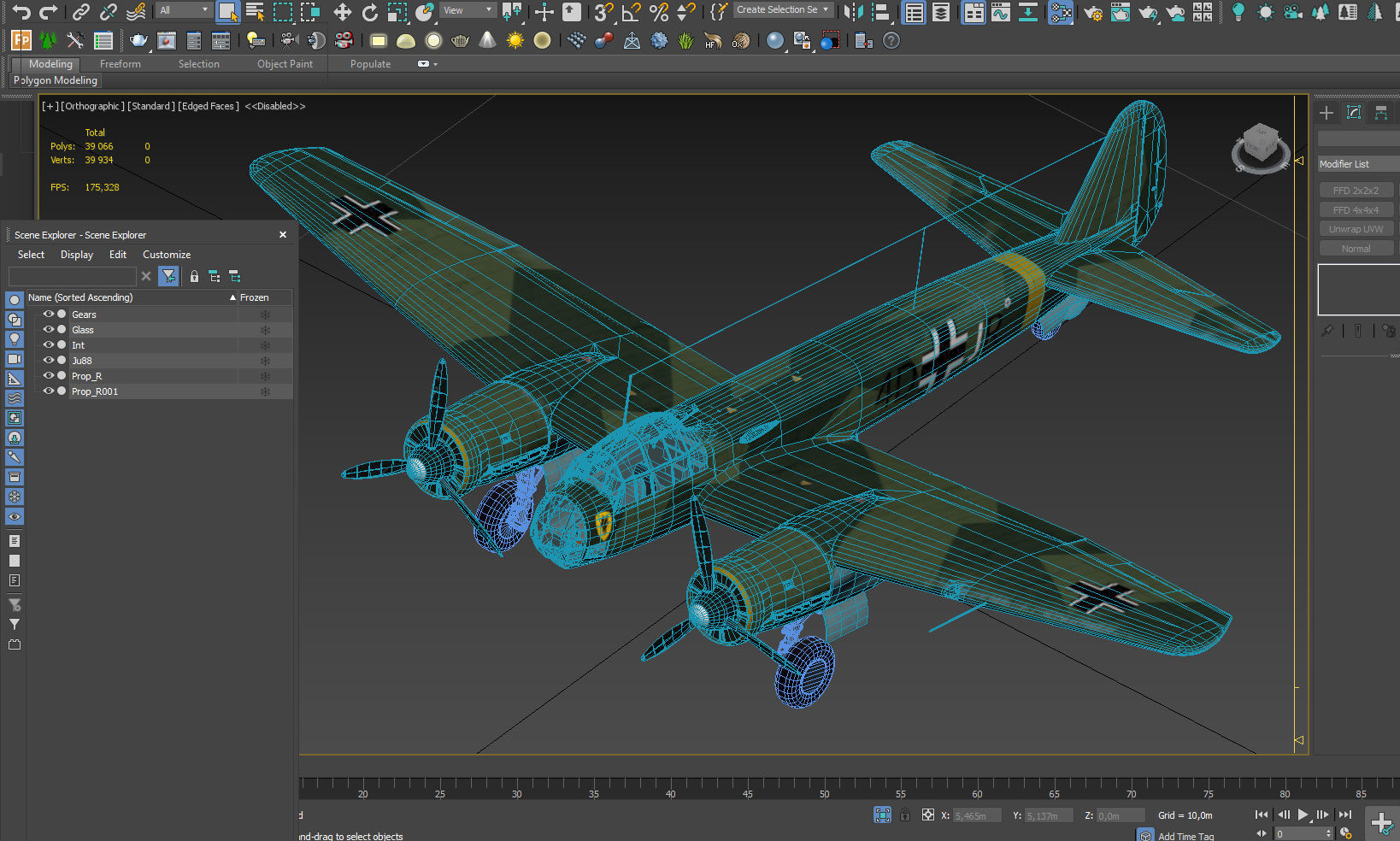This screenshot has width=1400, height=841.
Task: Click the Scene Explorer search field
Action: coord(73,276)
